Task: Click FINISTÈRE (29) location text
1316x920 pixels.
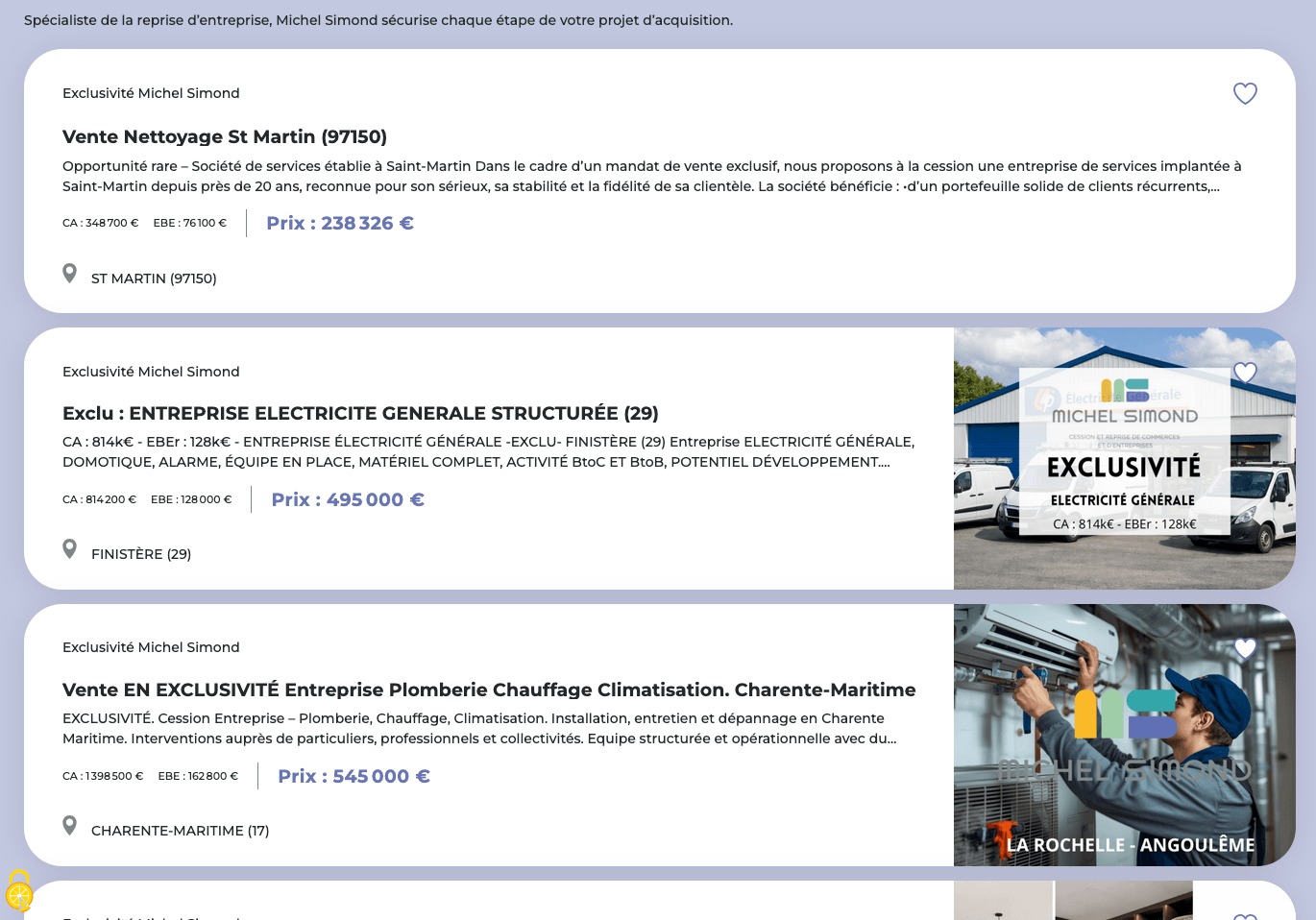Action: coord(141,554)
